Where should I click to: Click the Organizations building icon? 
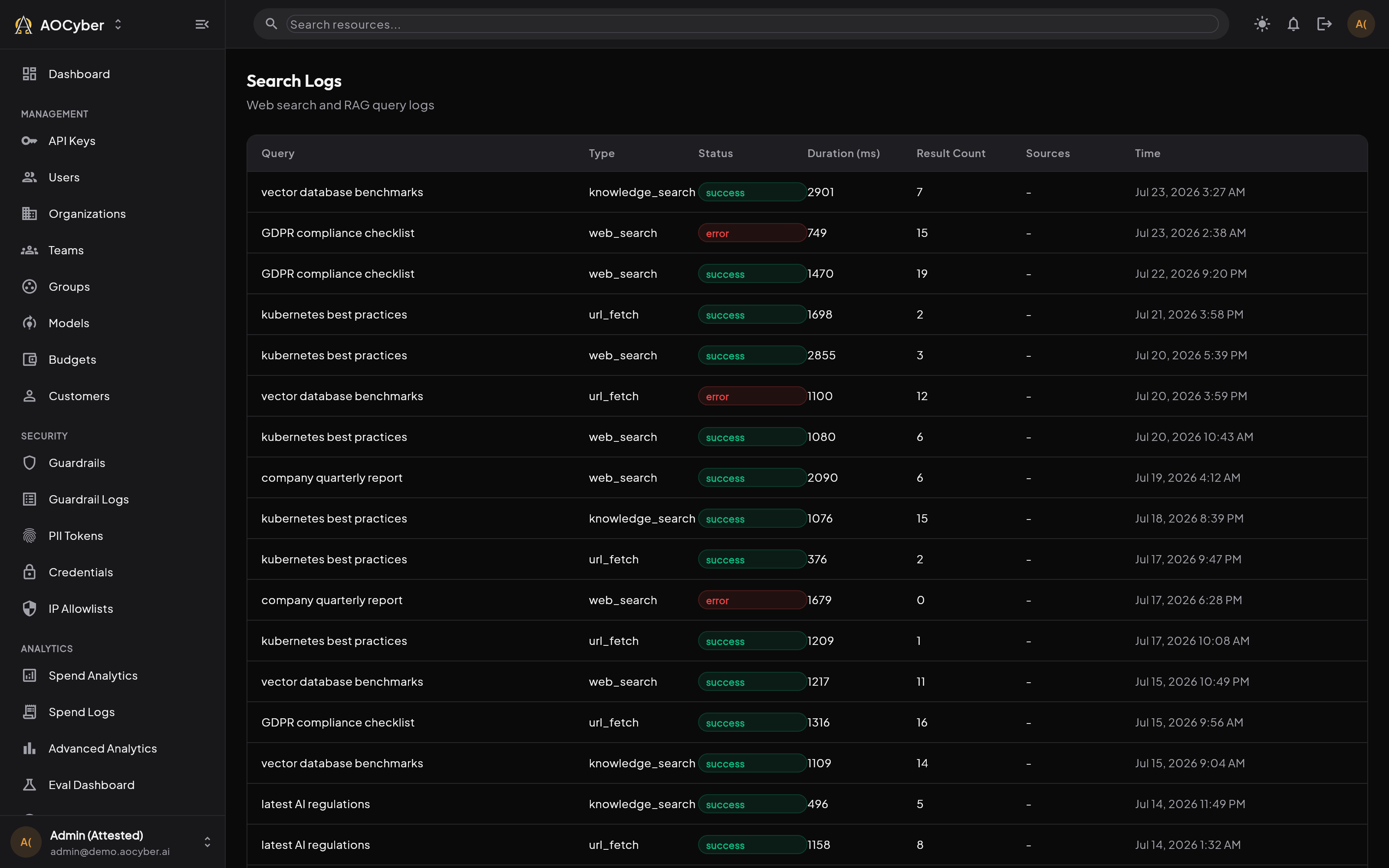29,214
